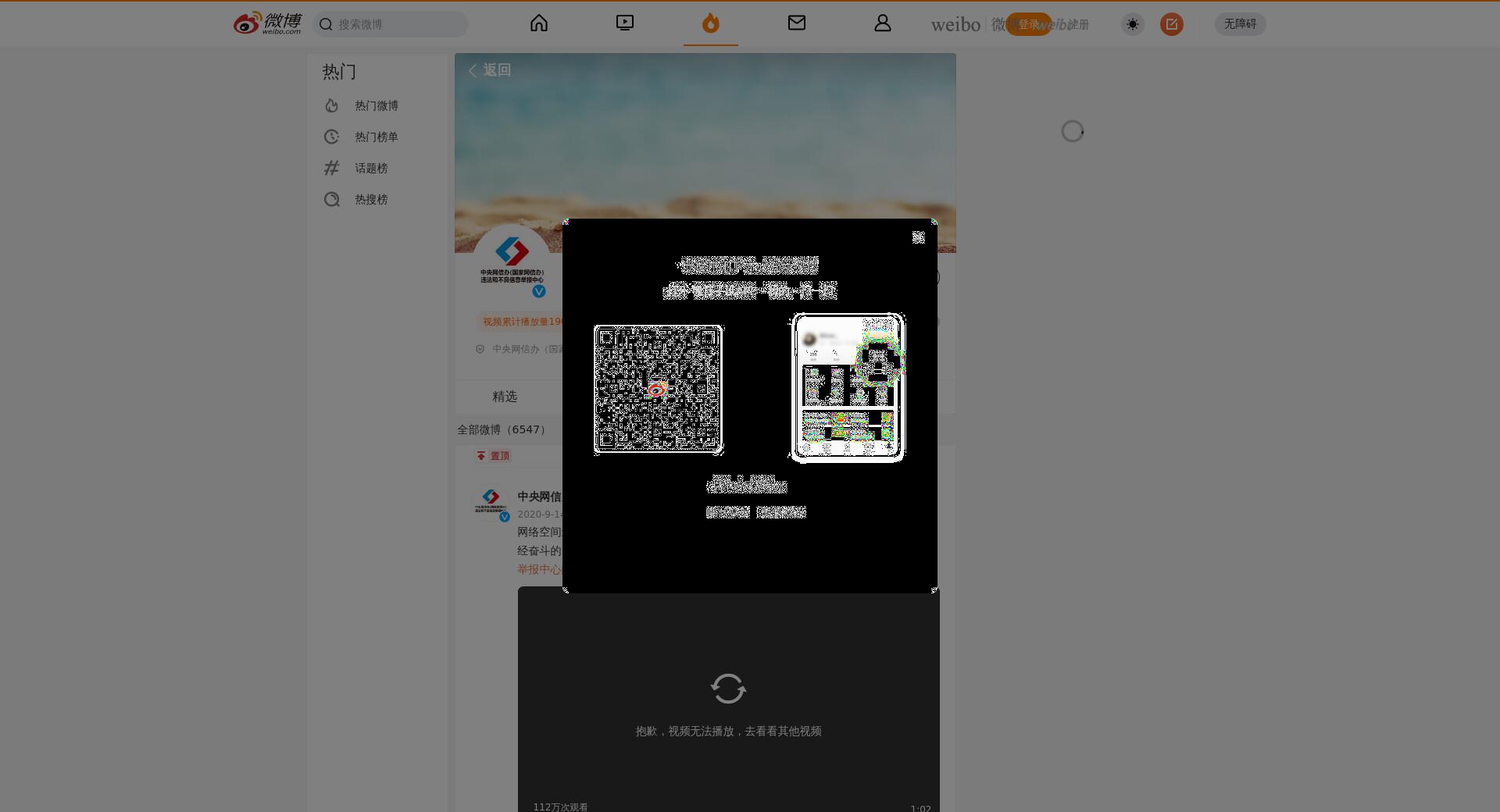
Task: Click the orange 登录 login button
Action: pos(1028,24)
